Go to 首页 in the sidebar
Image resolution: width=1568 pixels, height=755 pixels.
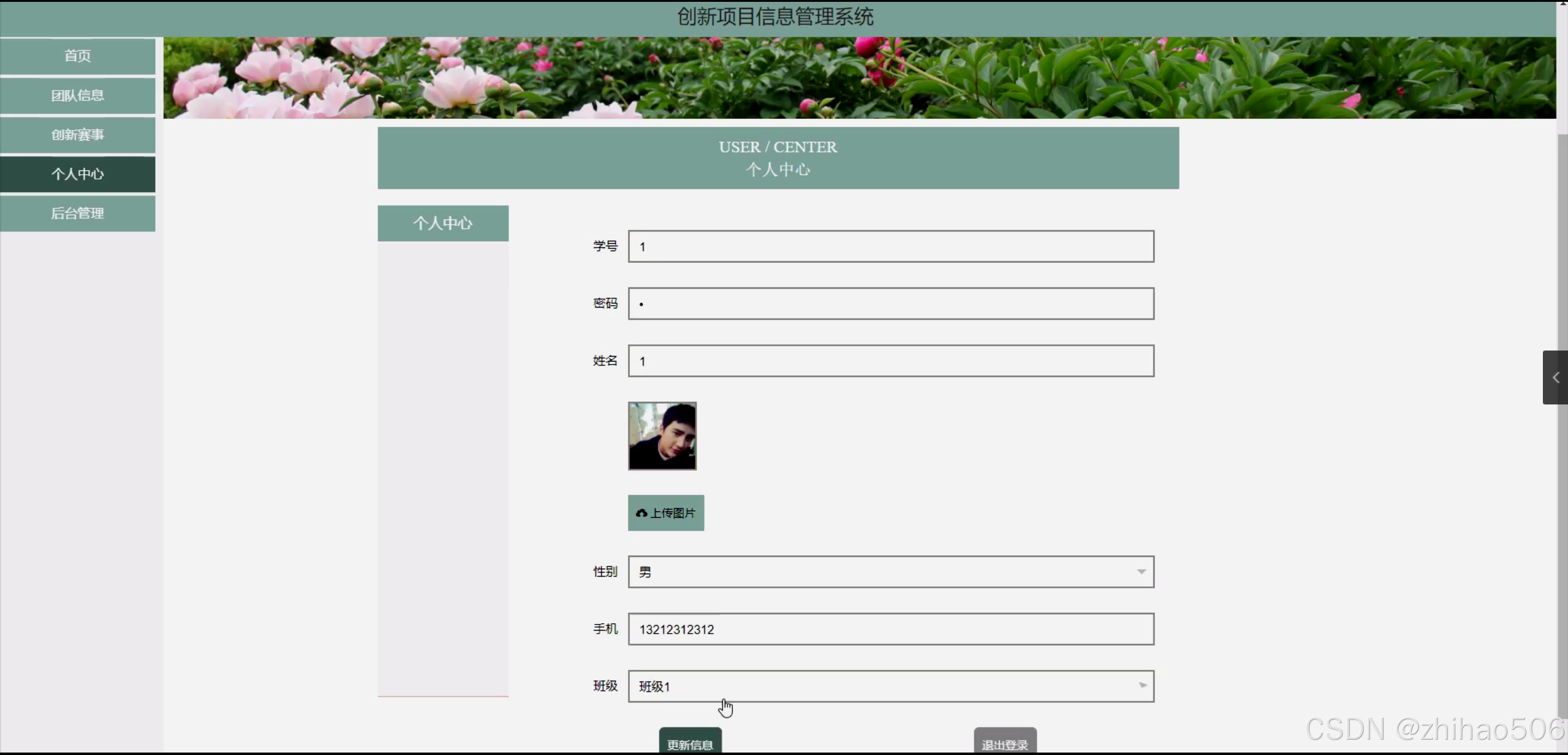[x=78, y=56]
